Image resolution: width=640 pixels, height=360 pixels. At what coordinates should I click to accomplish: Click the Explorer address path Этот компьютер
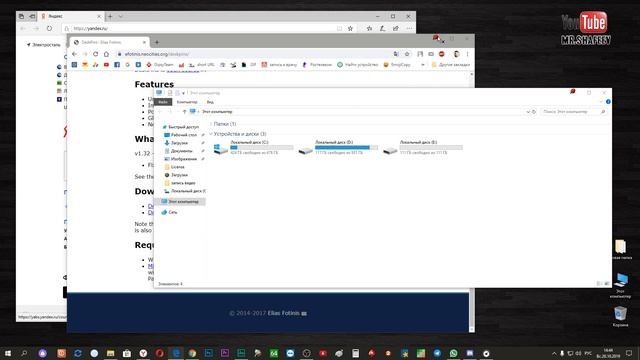click(x=217, y=111)
